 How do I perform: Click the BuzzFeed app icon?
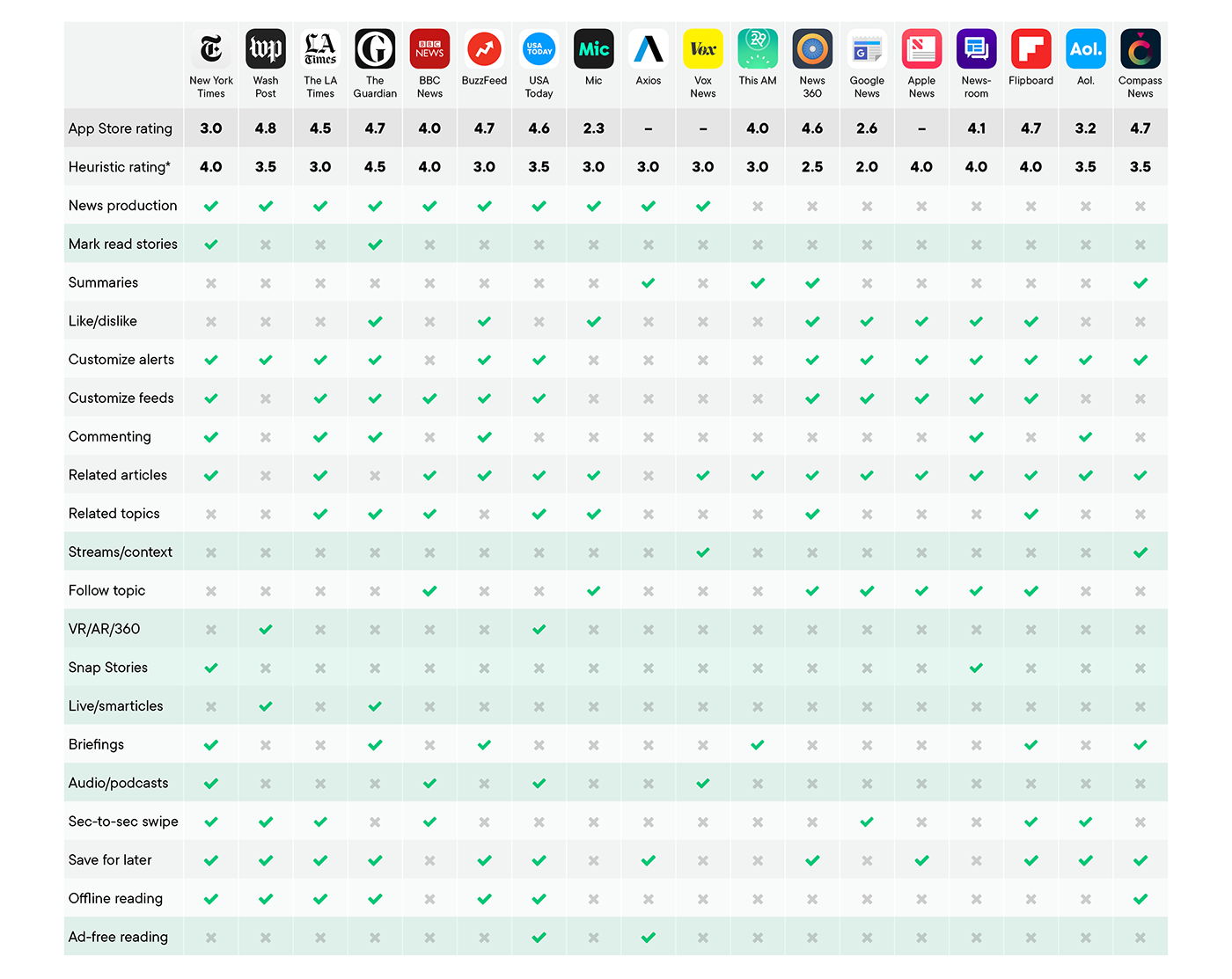click(484, 49)
